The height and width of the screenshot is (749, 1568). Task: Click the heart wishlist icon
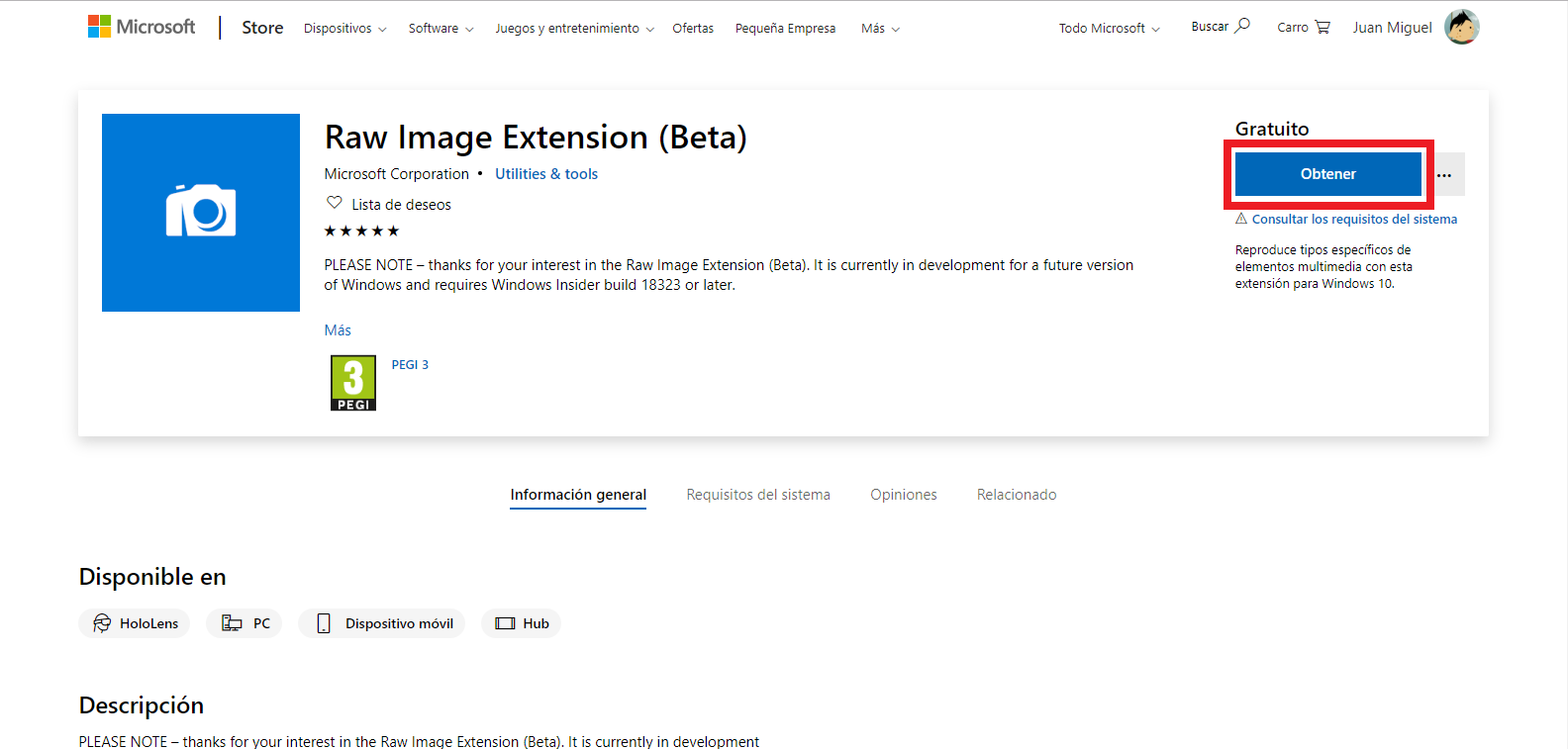coord(335,203)
